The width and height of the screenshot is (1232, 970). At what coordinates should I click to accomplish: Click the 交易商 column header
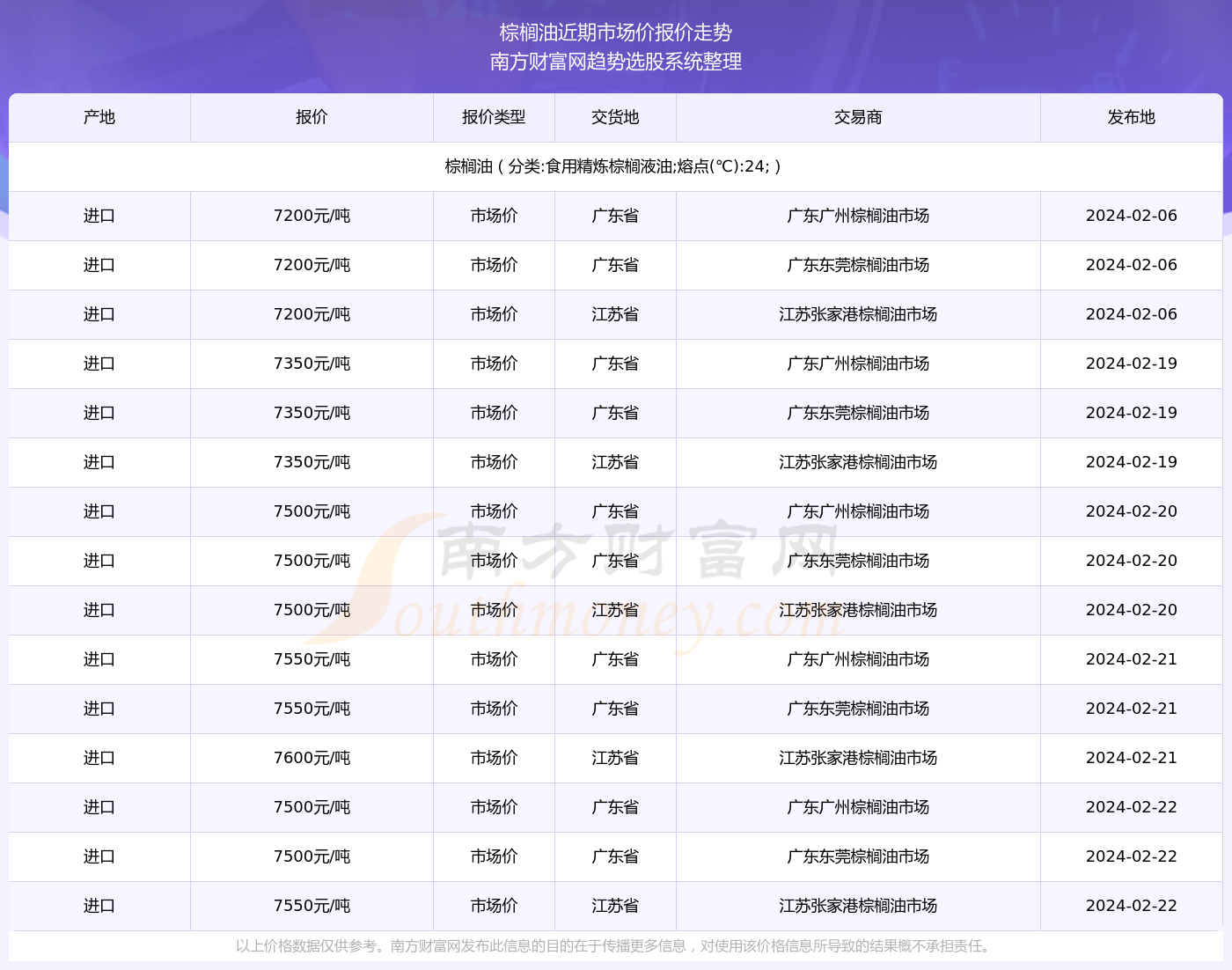[x=858, y=117]
